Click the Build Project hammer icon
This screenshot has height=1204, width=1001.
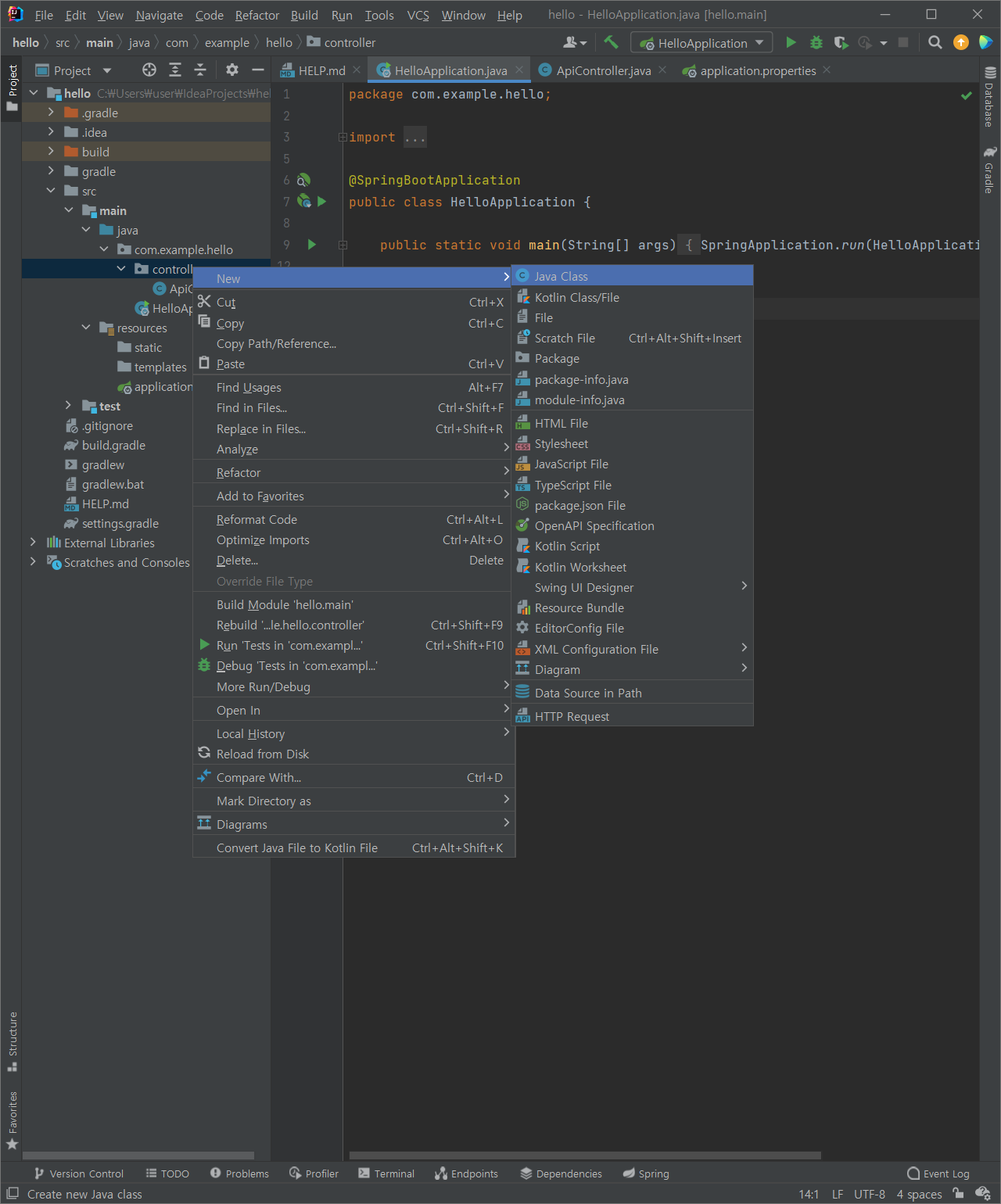(x=611, y=42)
